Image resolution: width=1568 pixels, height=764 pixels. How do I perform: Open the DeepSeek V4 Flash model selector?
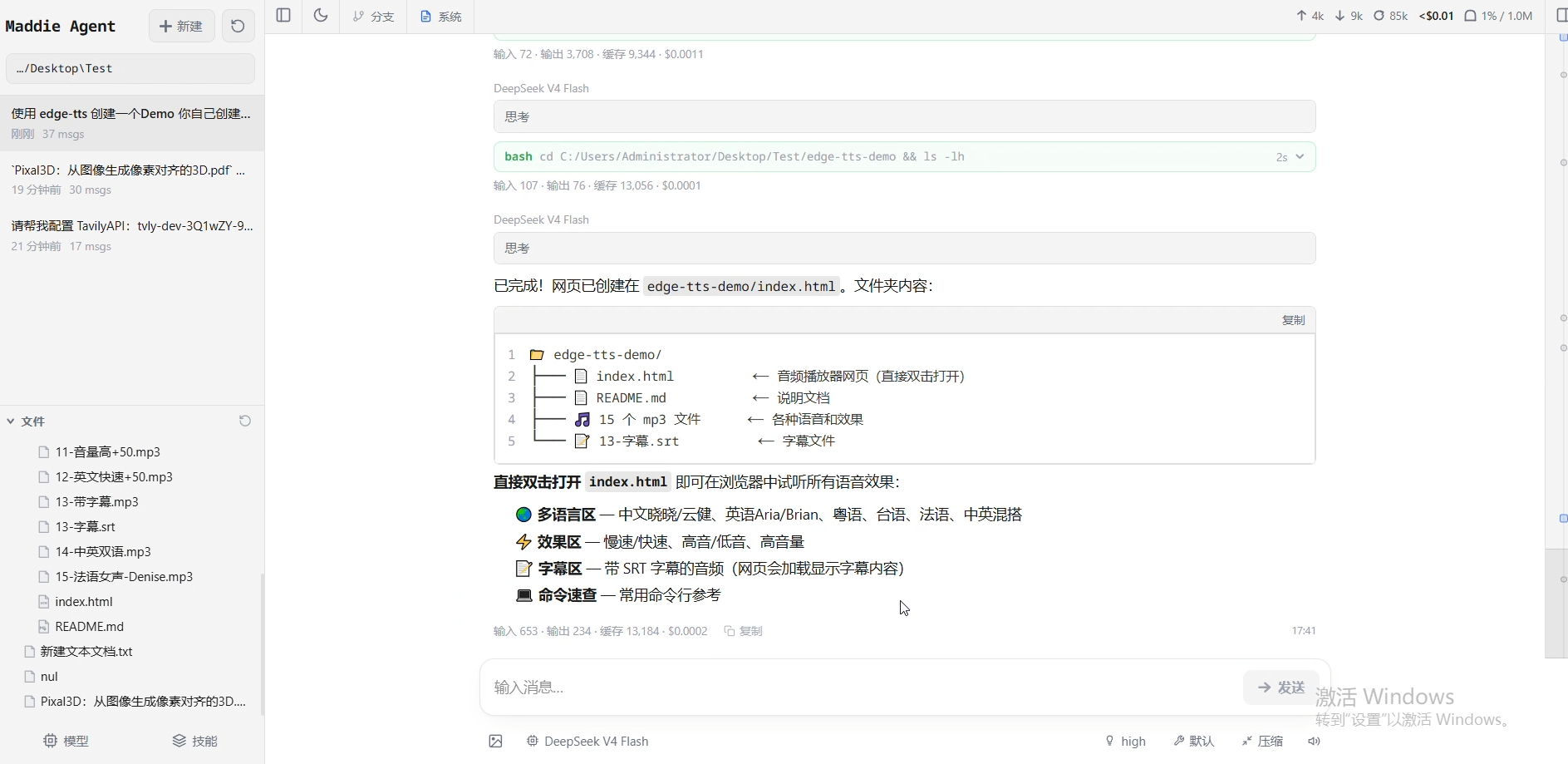click(587, 741)
